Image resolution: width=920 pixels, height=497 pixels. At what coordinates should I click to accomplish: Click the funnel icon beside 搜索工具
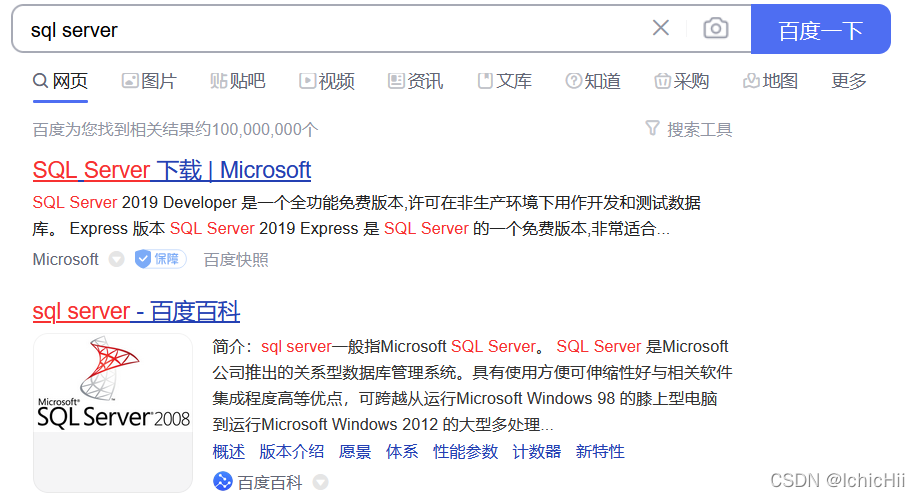click(x=652, y=128)
